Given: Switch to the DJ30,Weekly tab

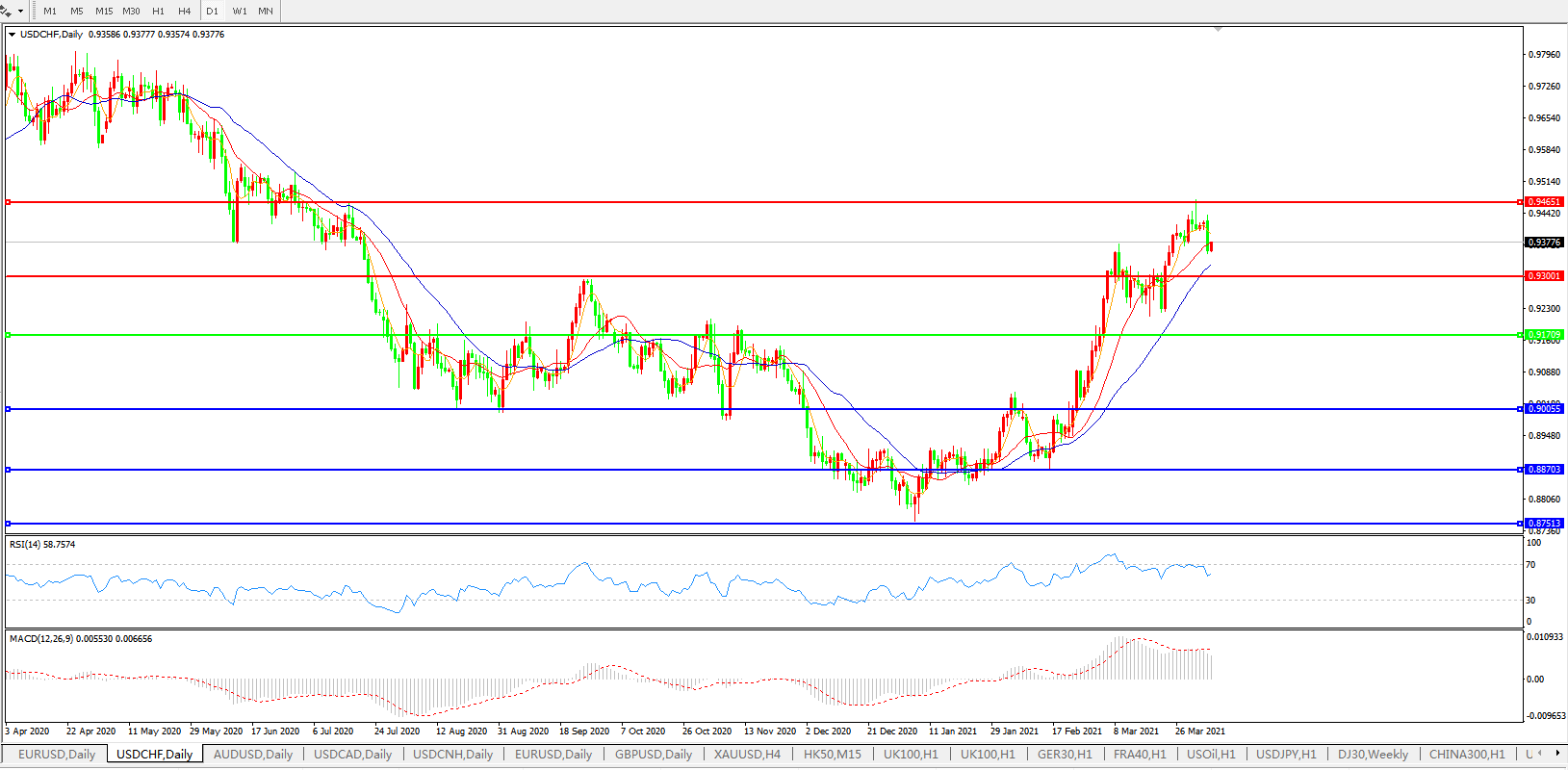Looking at the screenshot, I should click(x=1373, y=755).
